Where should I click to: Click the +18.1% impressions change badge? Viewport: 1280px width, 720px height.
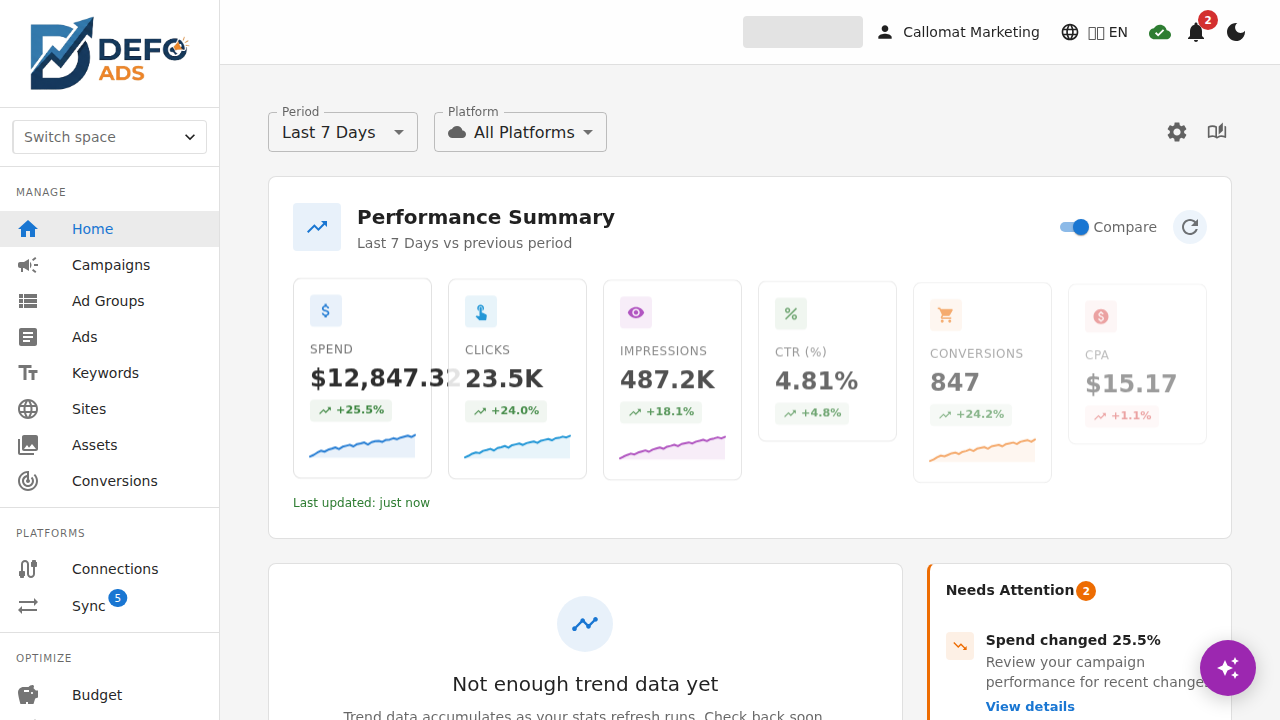661,412
